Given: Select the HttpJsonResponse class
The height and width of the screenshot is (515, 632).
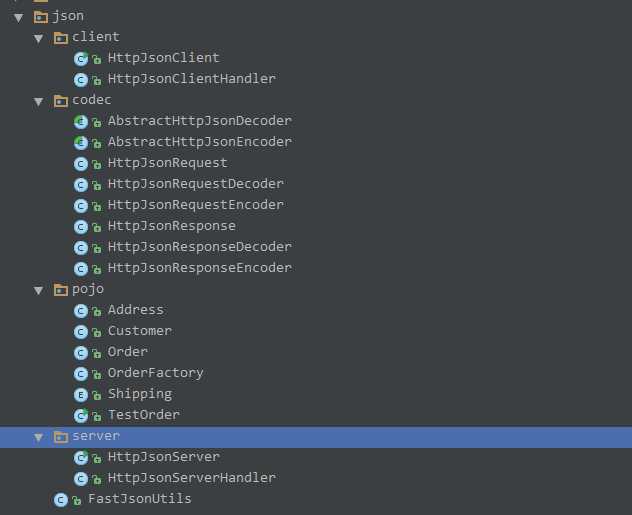Looking at the screenshot, I should (171, 226).
